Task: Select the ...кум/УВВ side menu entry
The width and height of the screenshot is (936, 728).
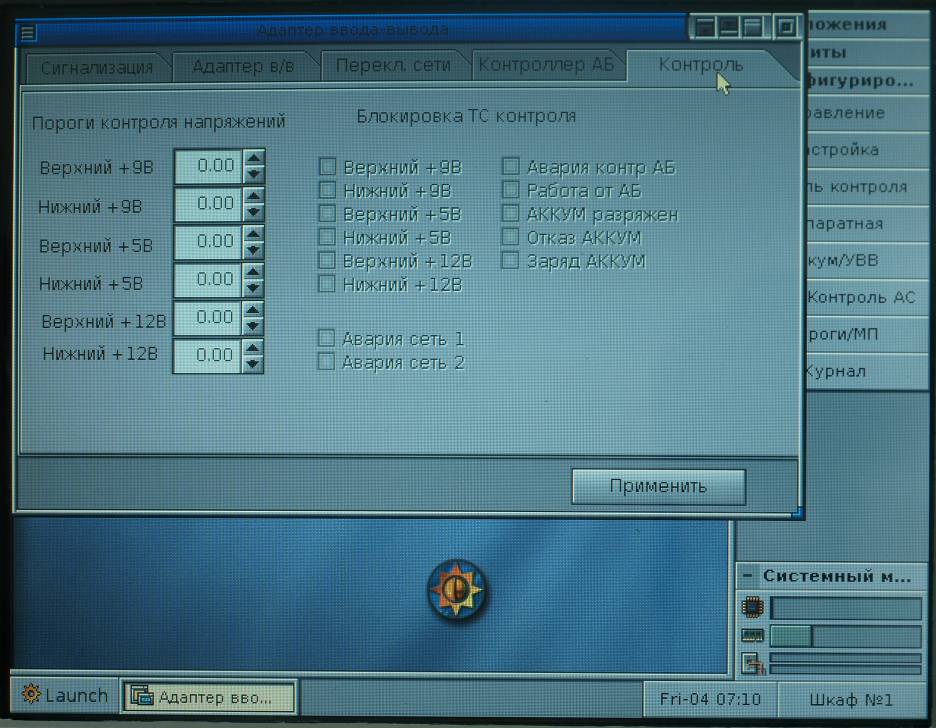Action: click(866, 260)
